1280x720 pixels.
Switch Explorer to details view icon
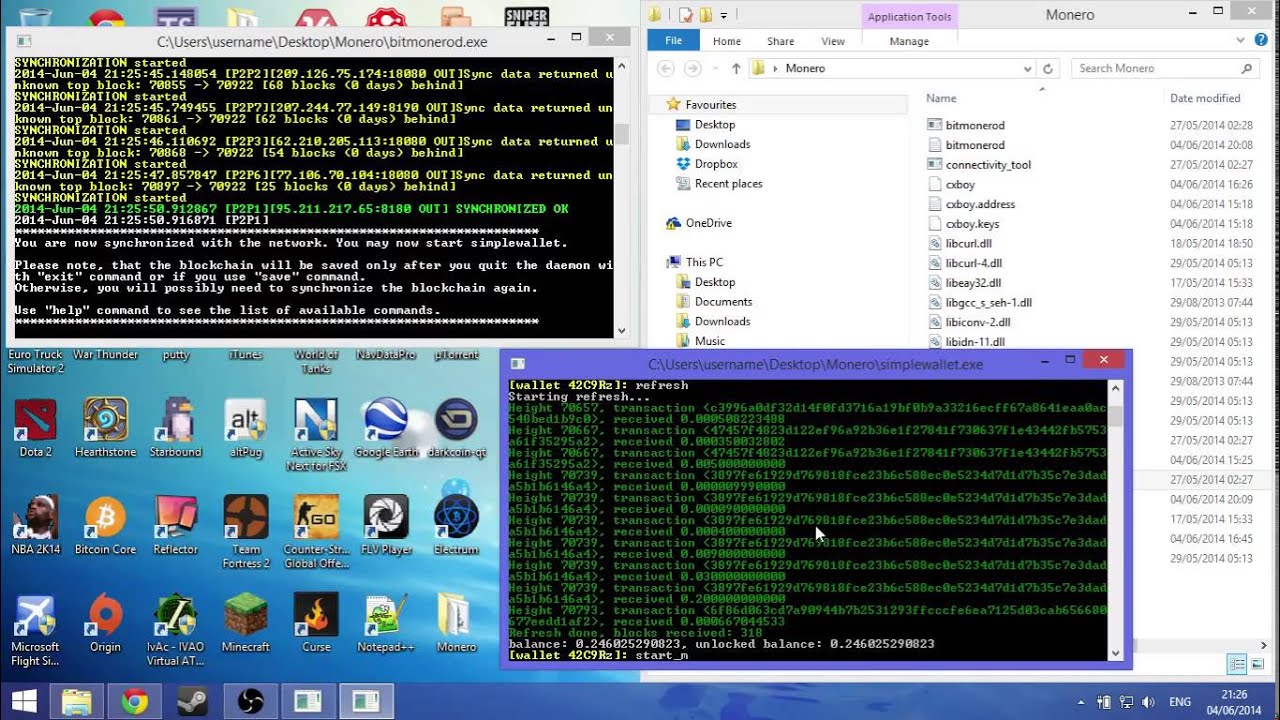[x=1236, y=665]
